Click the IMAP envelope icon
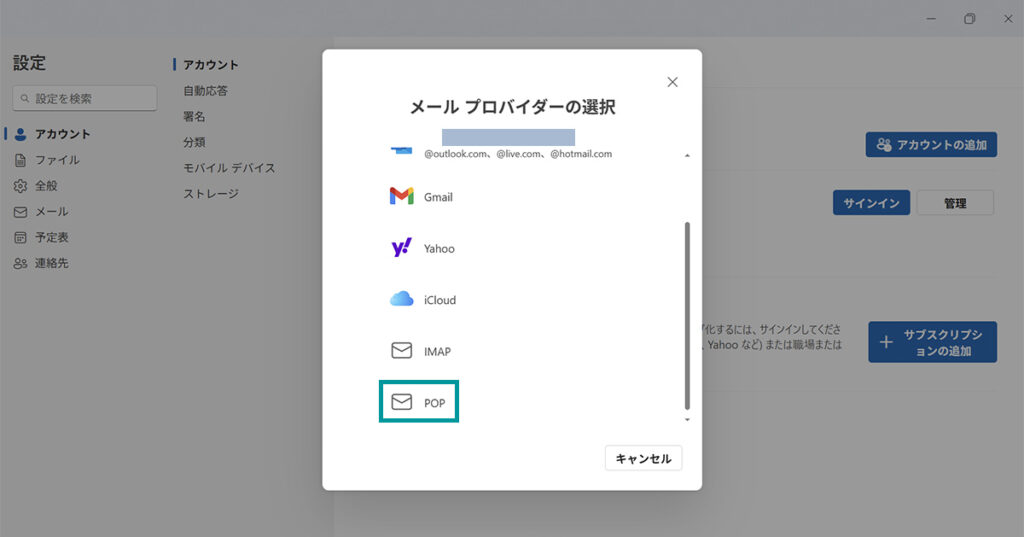Screen dimensions: 1024x537 tap(402, 351)
